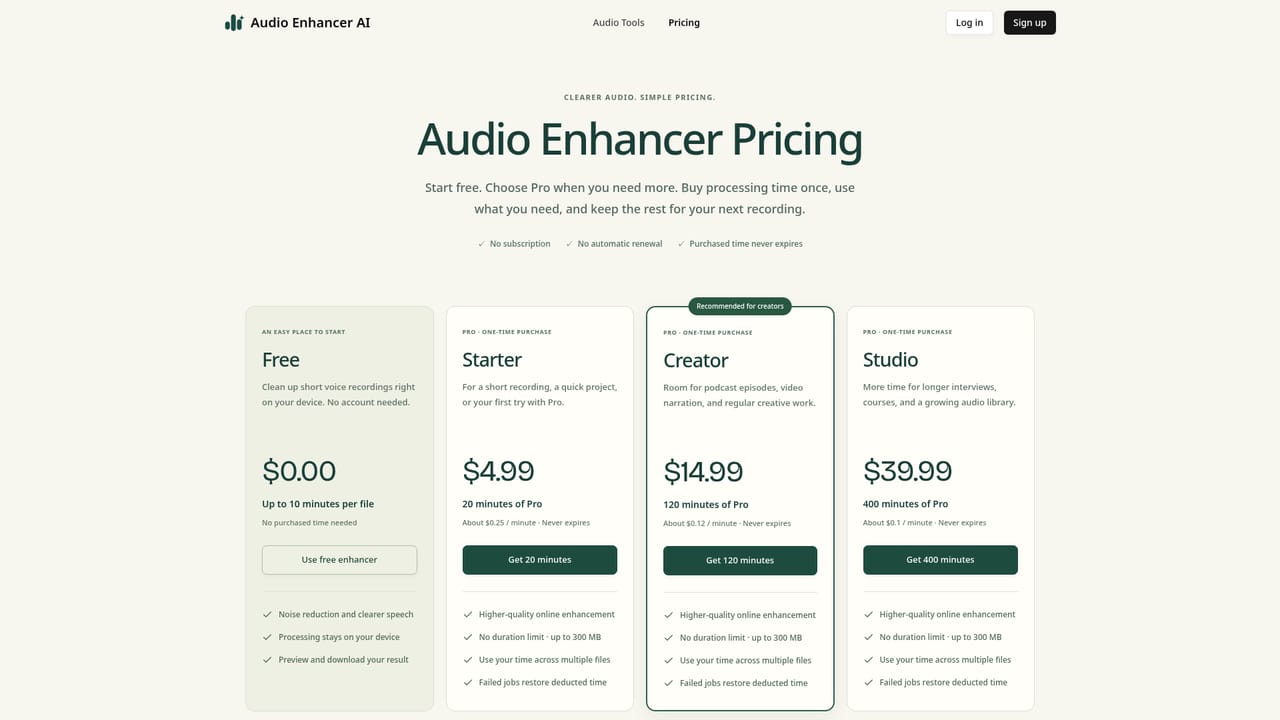Click "About $0.12 / minute · Never expires"
This screenshot has height=720, width=1280.
[727, 524]
